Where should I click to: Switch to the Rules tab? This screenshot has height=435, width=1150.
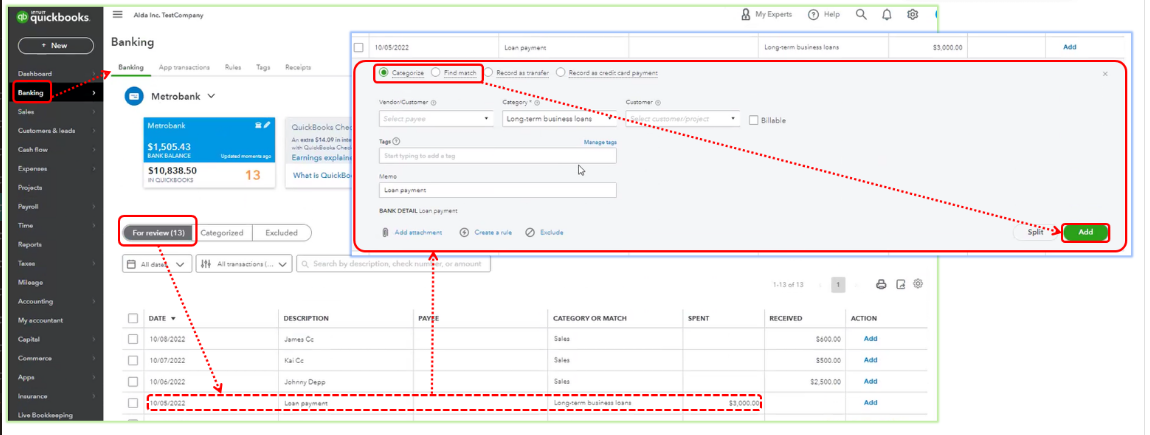(233, 67)
